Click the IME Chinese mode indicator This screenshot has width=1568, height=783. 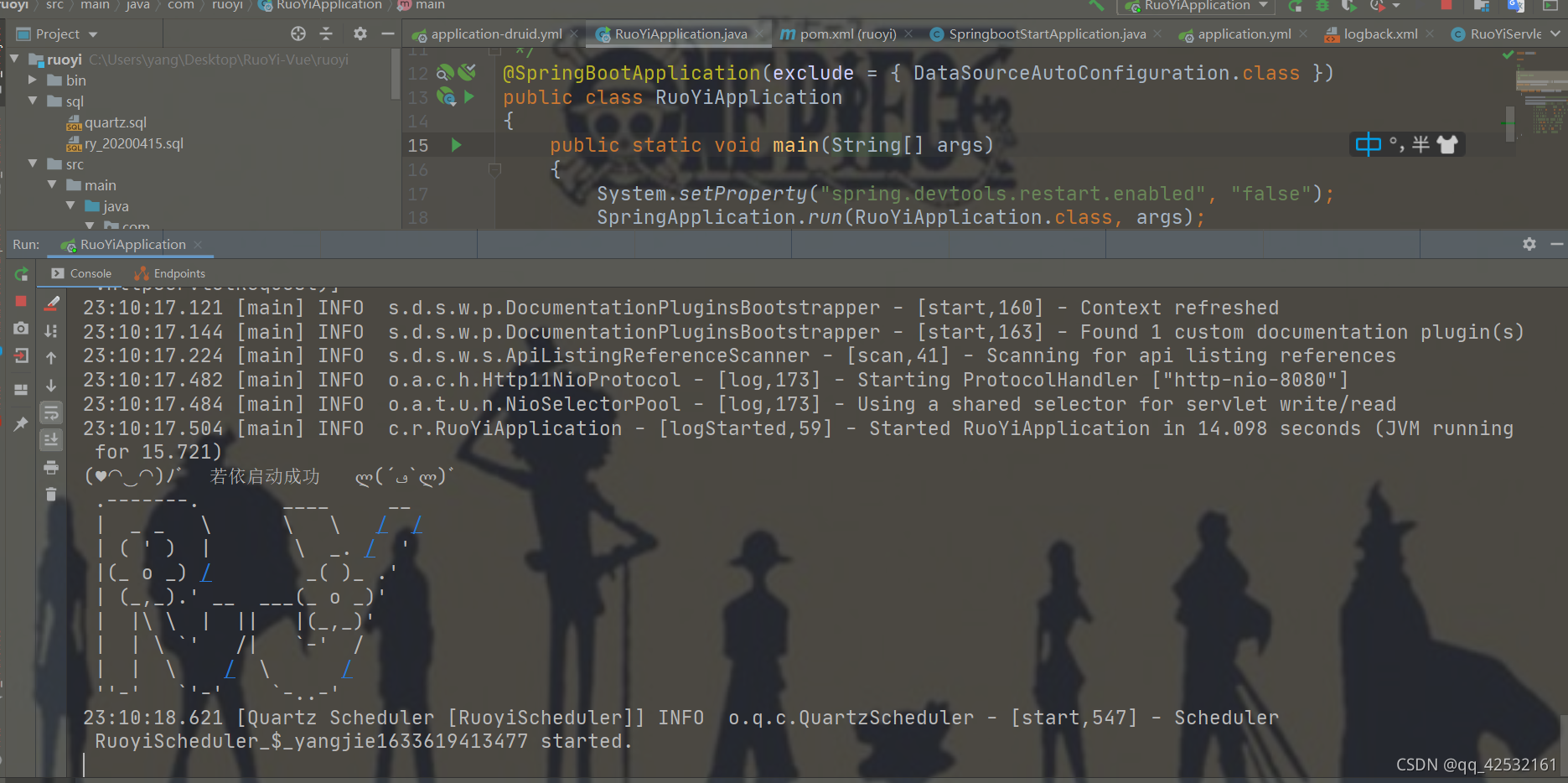(x=1369, y=144)
